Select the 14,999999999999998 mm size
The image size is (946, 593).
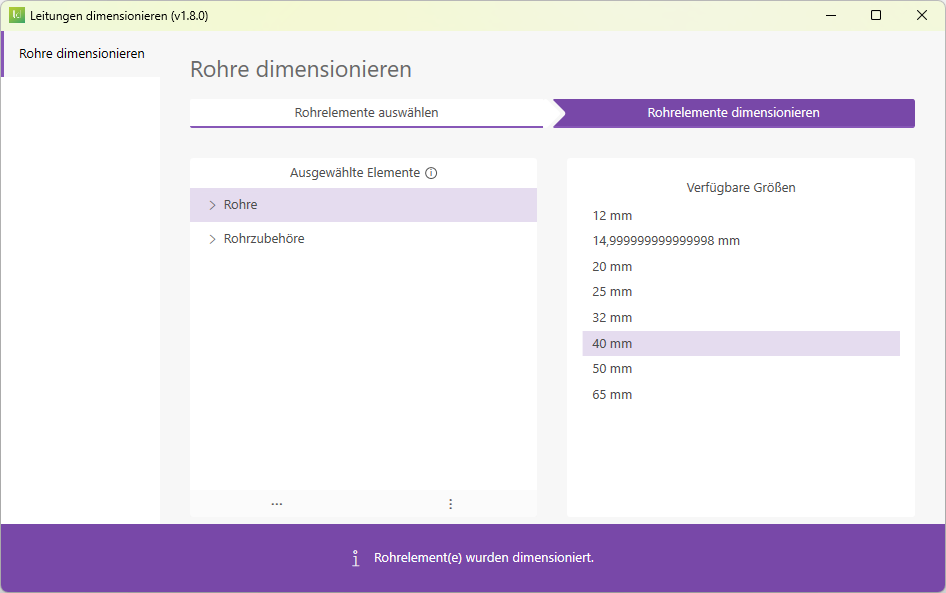(x=667, y=241)
